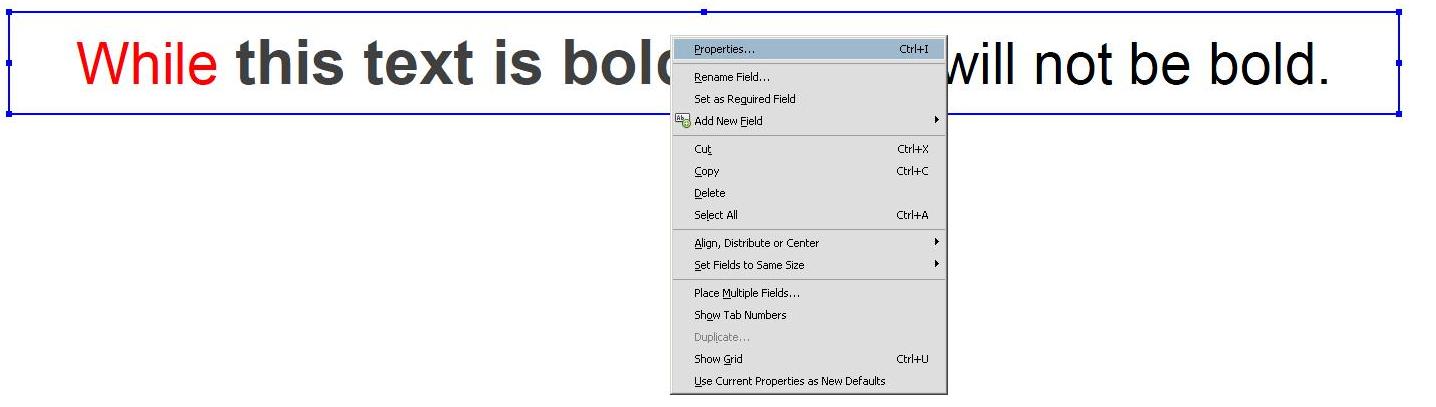The height and width of the screenshot is (407, 1436).
Task: Click the left-middle resize handle of the field
Action: coord(9,63)
